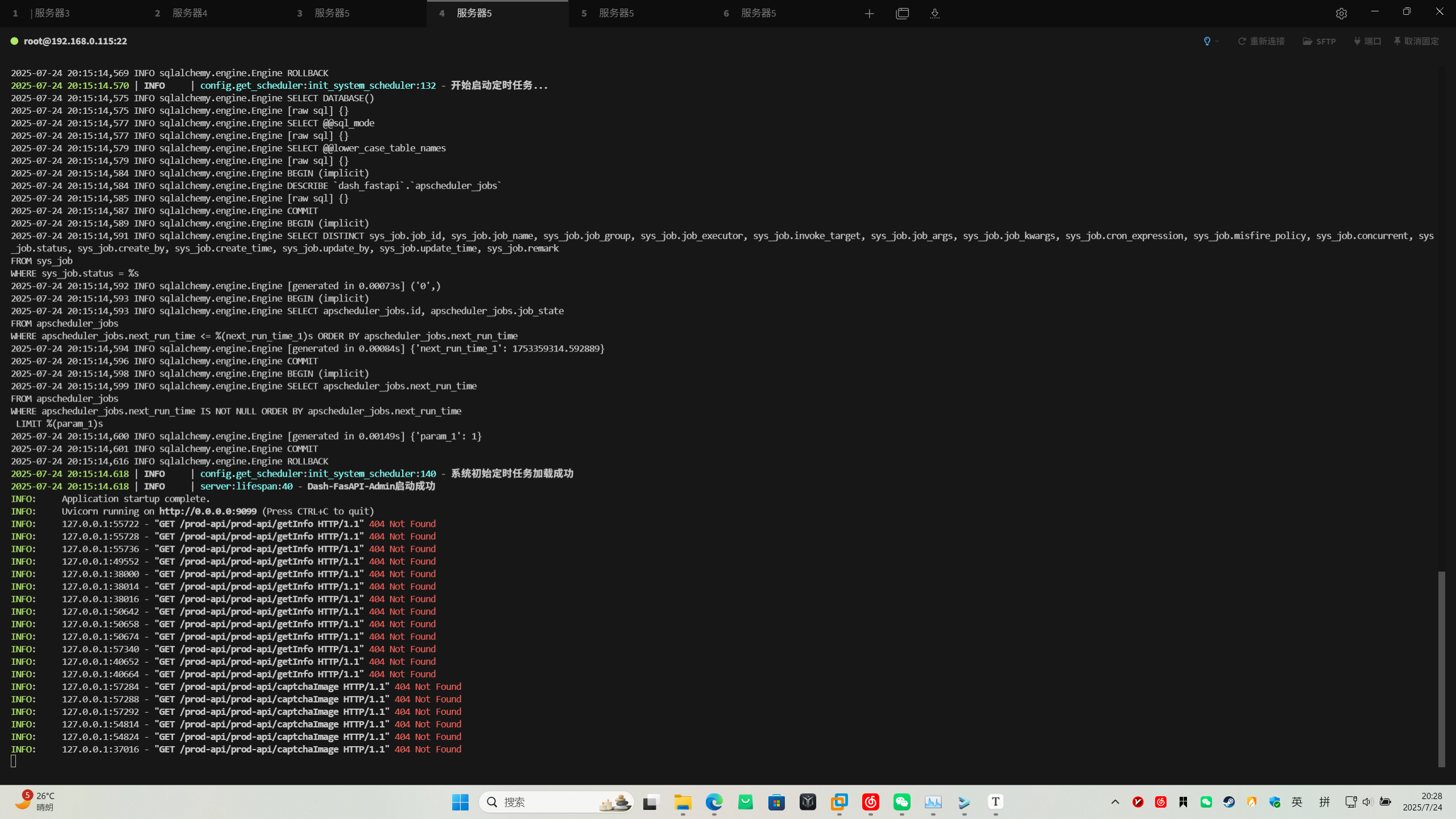Open the Windows Start menu

460,802
